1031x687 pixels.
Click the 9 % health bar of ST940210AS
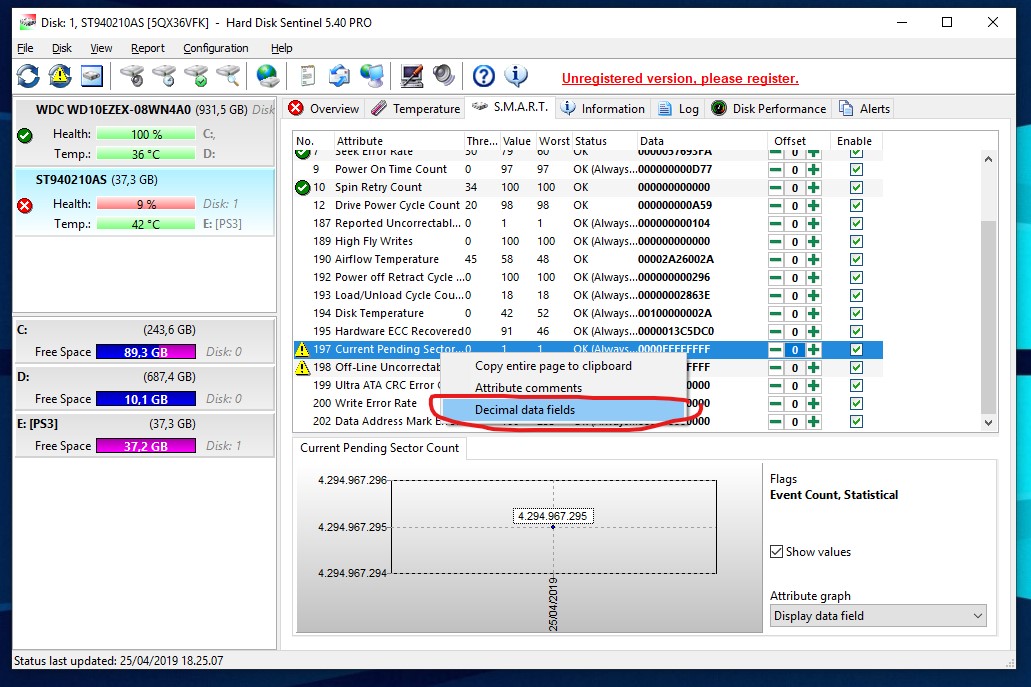(x=146, y=204)
